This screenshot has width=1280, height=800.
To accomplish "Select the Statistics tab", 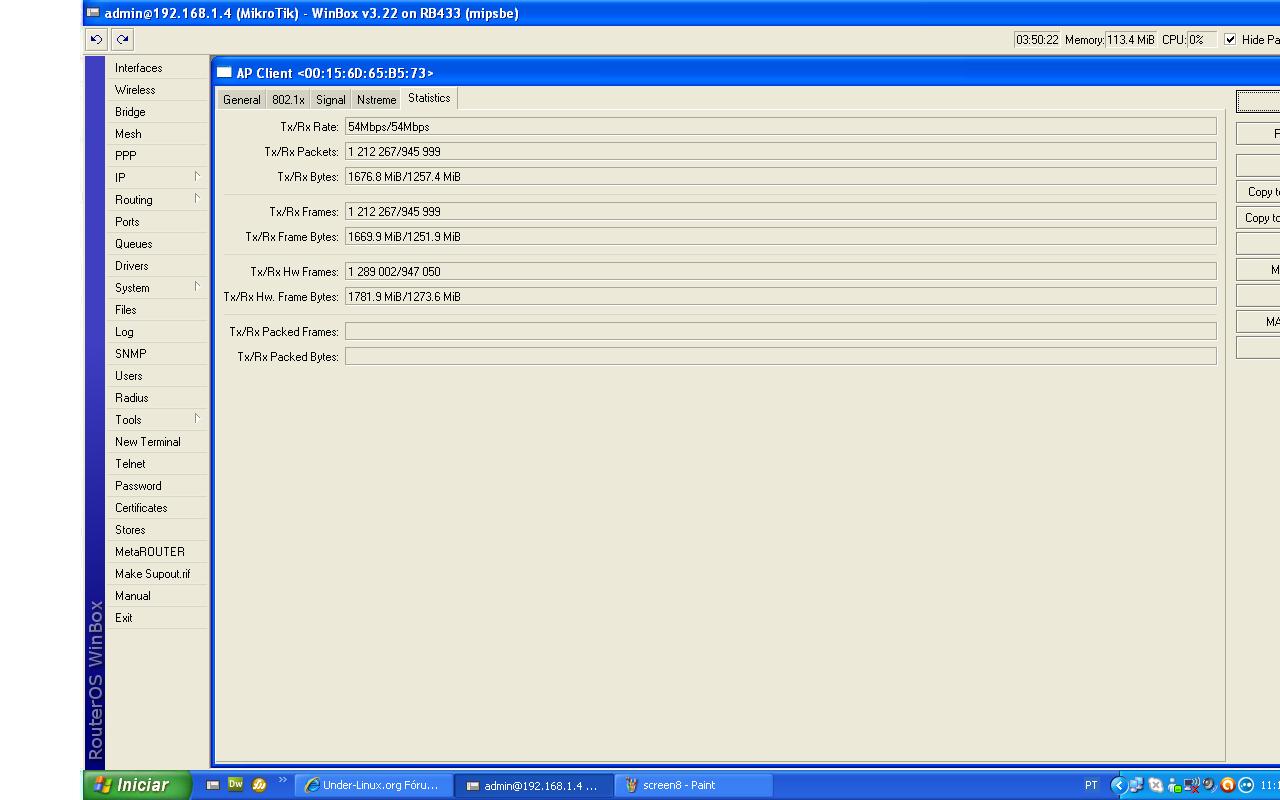I will click(x=429, y=98).
